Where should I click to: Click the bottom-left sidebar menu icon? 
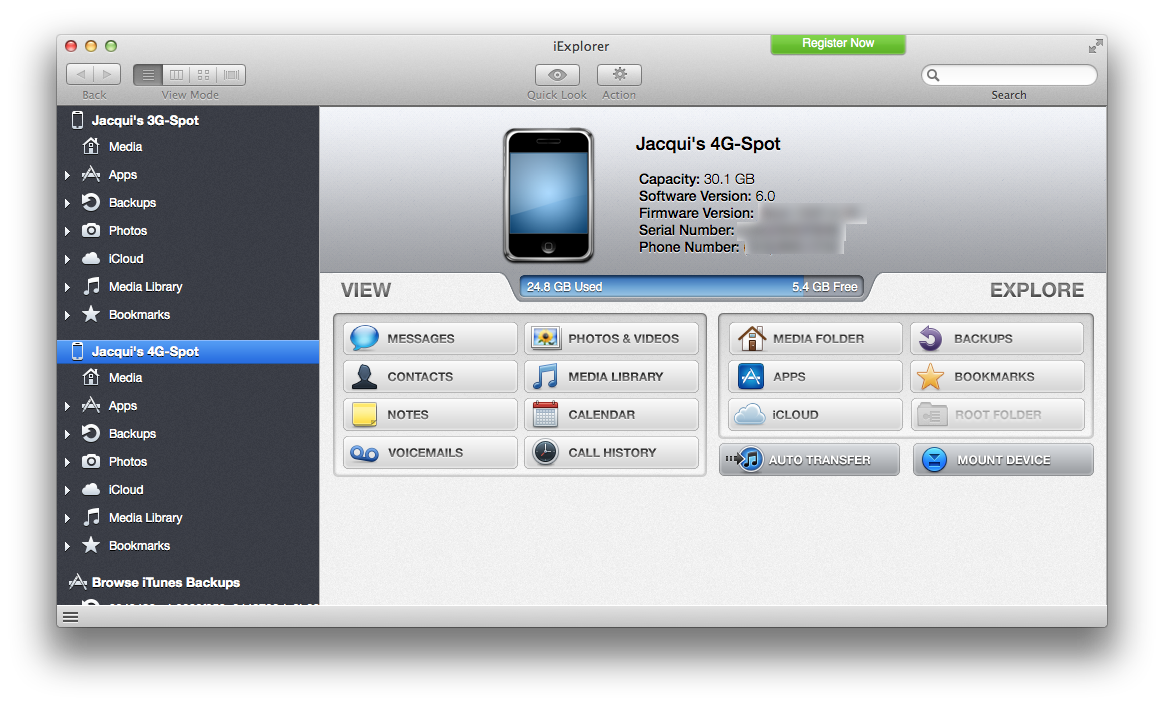pyautogui.click(x=71, y=617)
